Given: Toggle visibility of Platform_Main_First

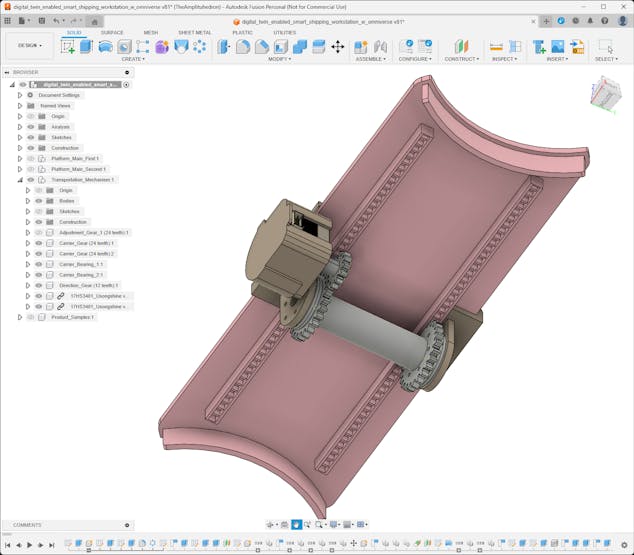Looking at the screenshot, I should [x=31, y=158].
